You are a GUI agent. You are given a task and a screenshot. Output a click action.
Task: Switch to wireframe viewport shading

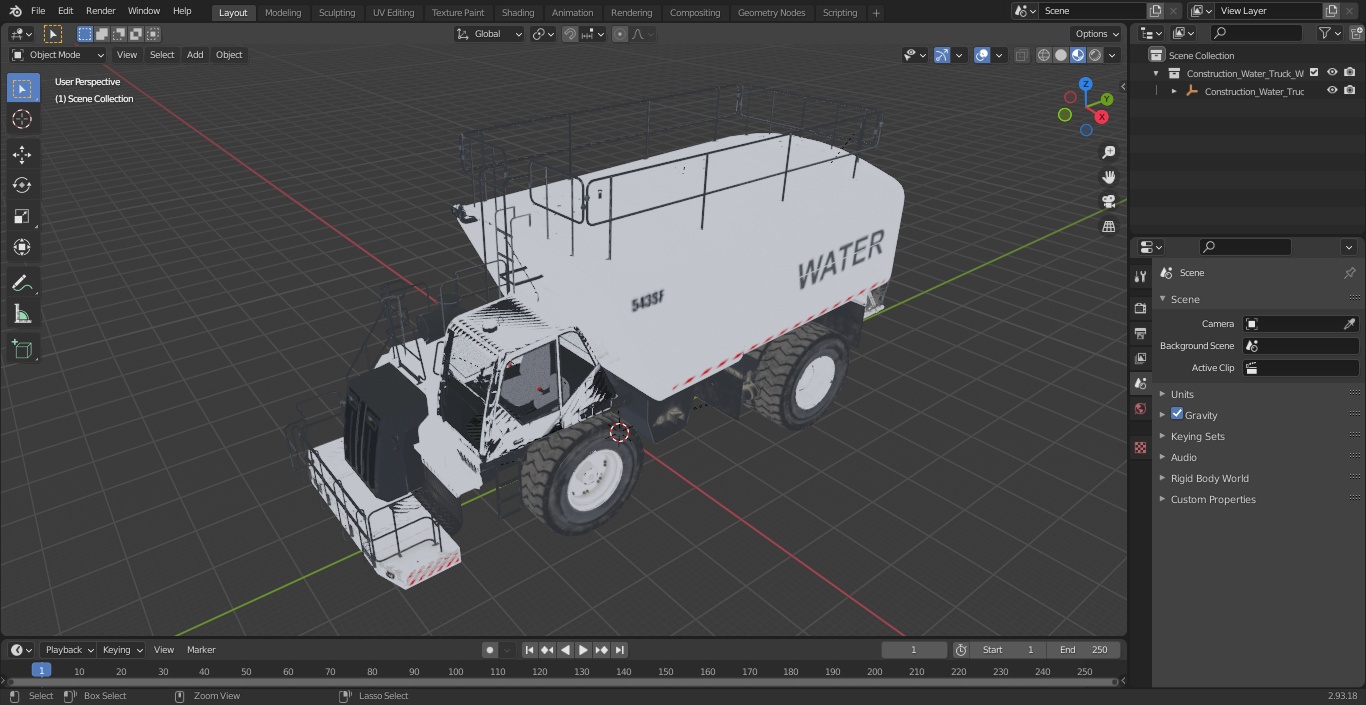pos(1044,55)
